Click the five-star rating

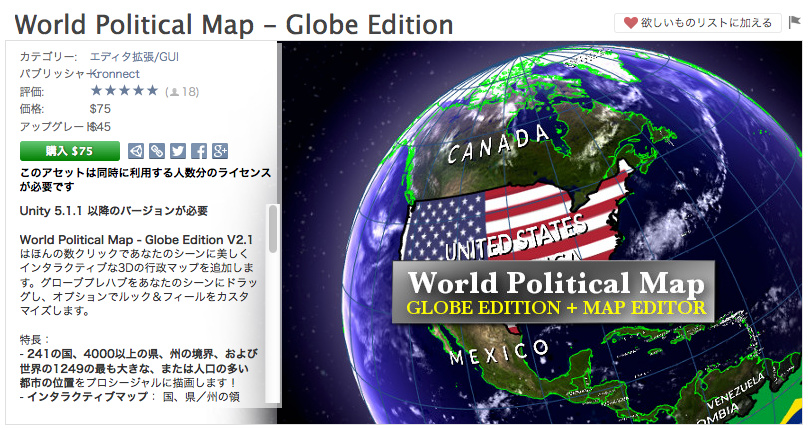(124, 91)
